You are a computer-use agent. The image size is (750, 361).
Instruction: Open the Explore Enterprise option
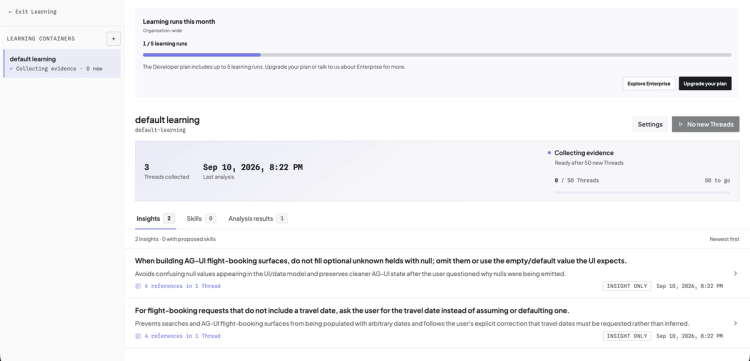tap(649, 84)
